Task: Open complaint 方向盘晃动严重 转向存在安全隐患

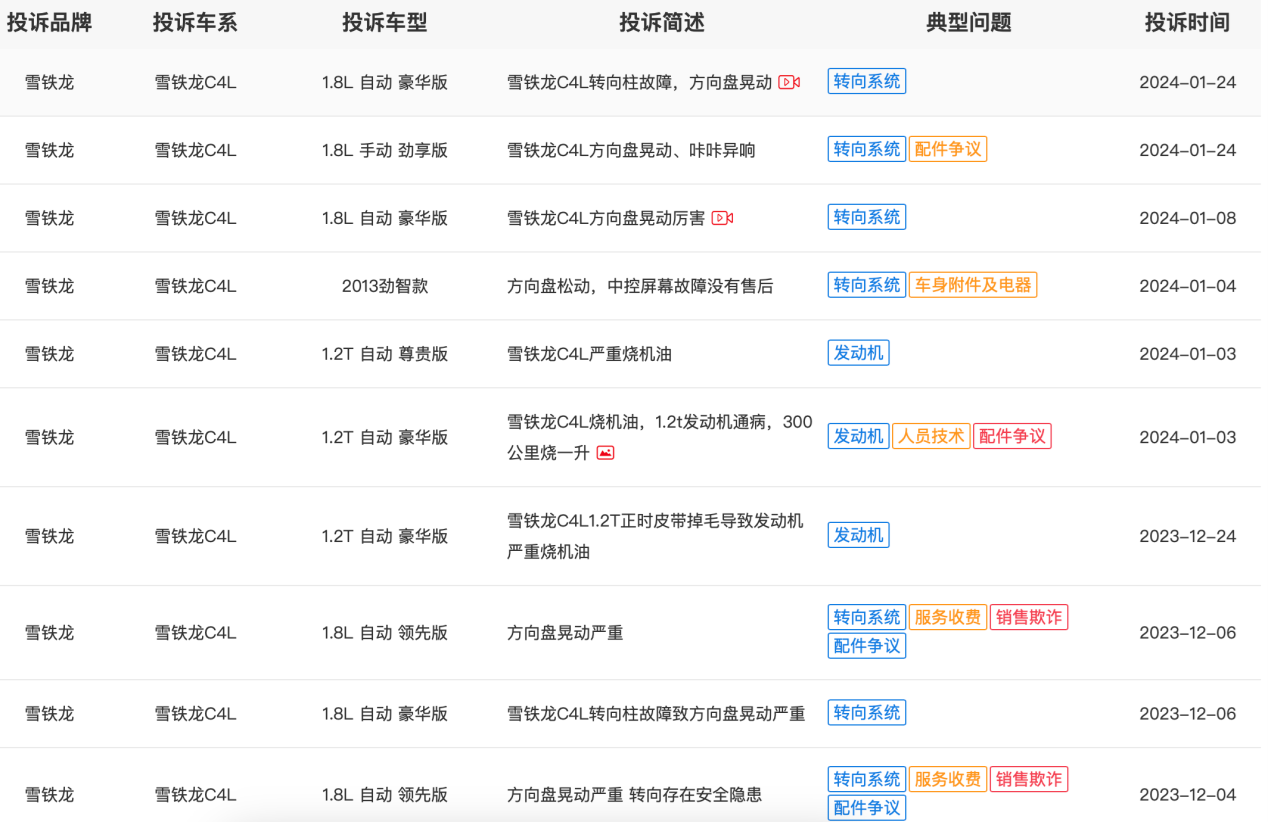Action: (634, 795)
